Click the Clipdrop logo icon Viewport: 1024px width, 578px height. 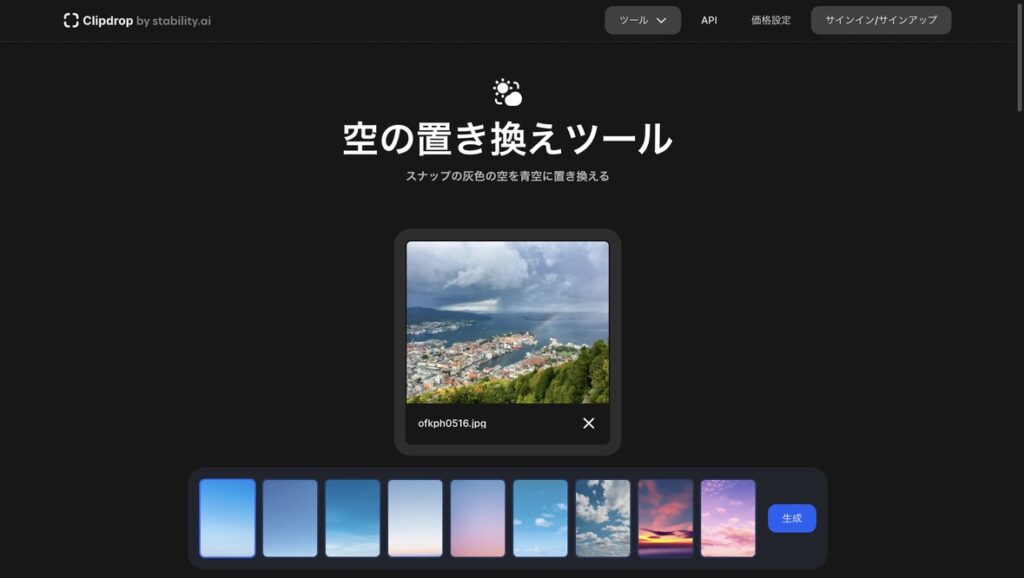click(x=71, y=20)
